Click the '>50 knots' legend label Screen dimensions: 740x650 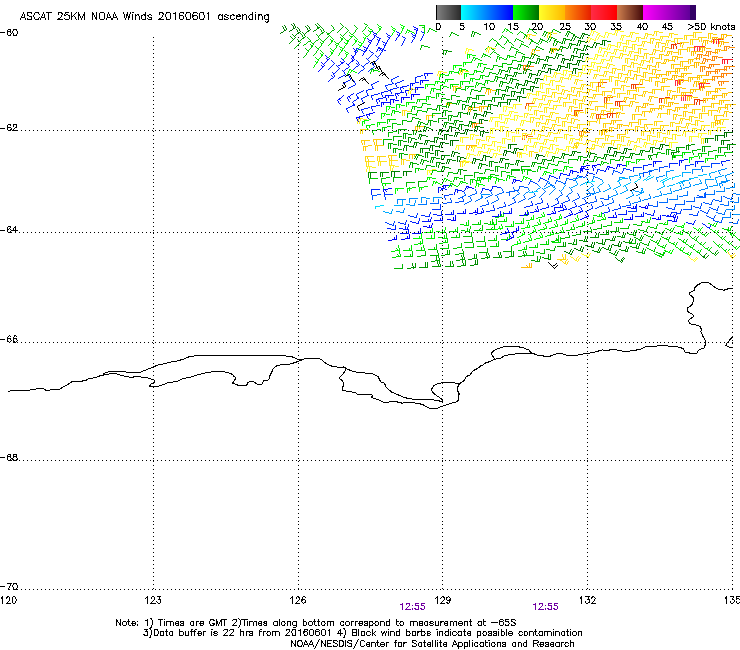coord(711,27)
